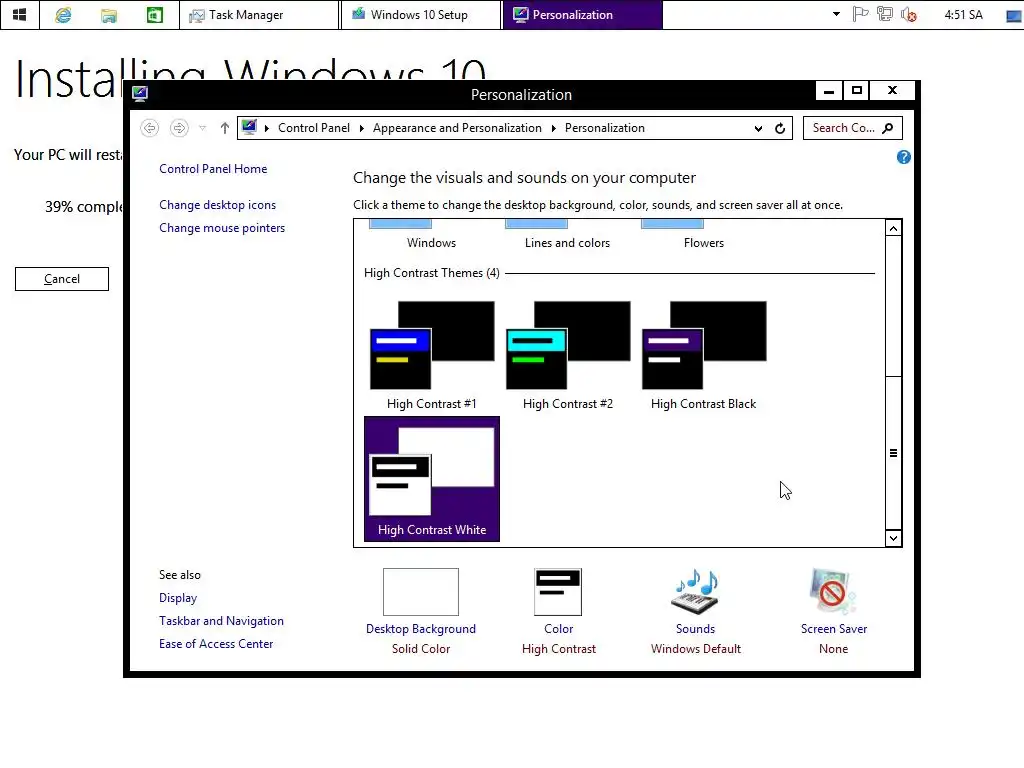Open Desktop Background settings

click(x=421, y=609)
